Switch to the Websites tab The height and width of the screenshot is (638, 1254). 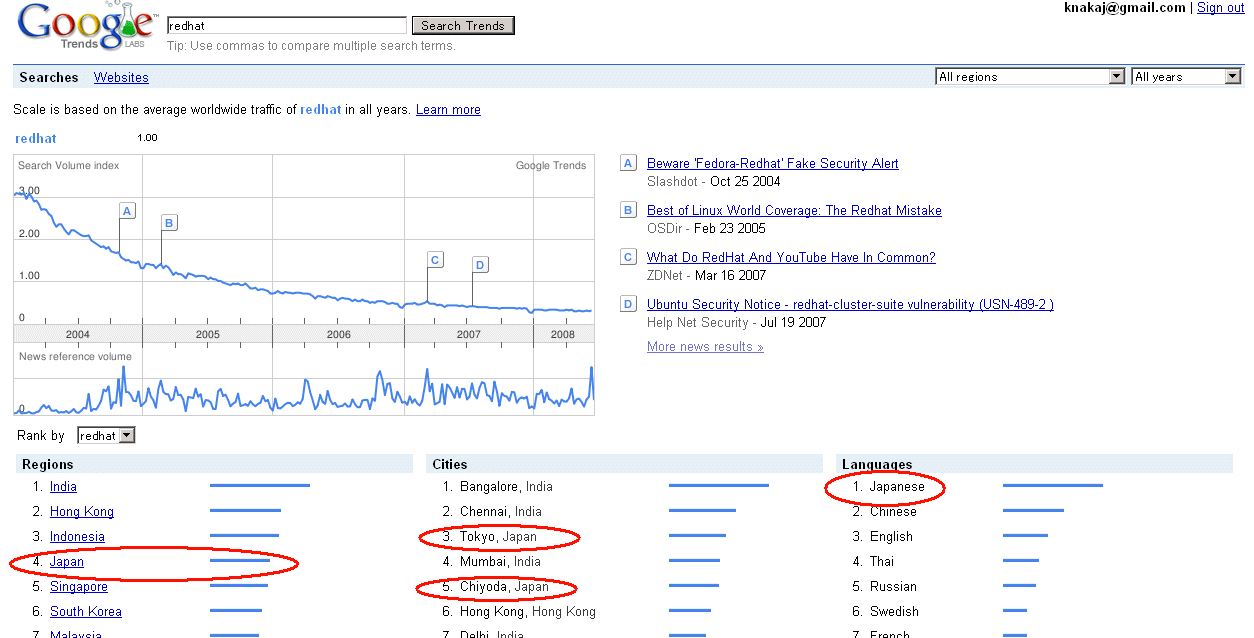tap(121, 77)
